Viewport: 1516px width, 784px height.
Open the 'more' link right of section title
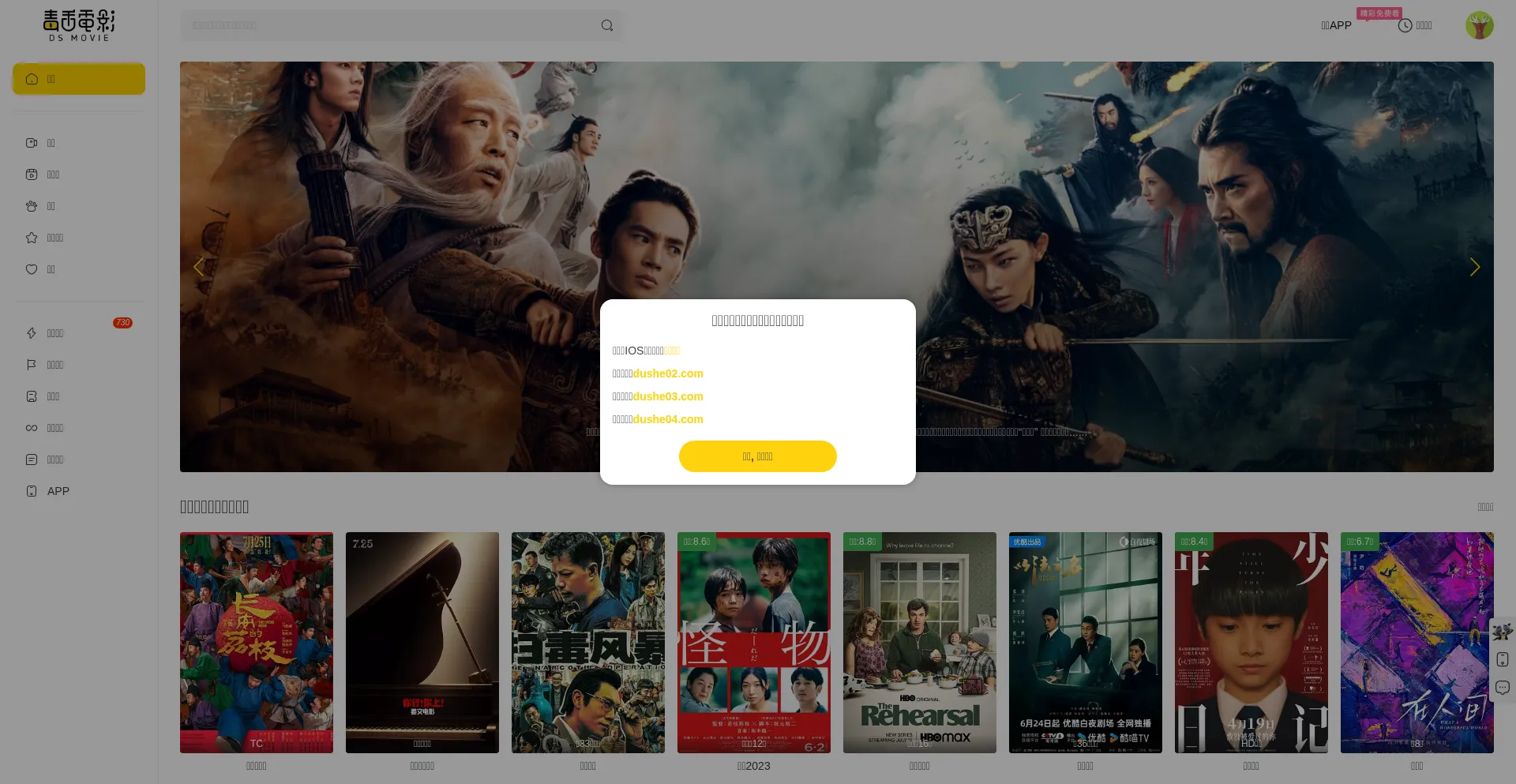click(1485, 507)
